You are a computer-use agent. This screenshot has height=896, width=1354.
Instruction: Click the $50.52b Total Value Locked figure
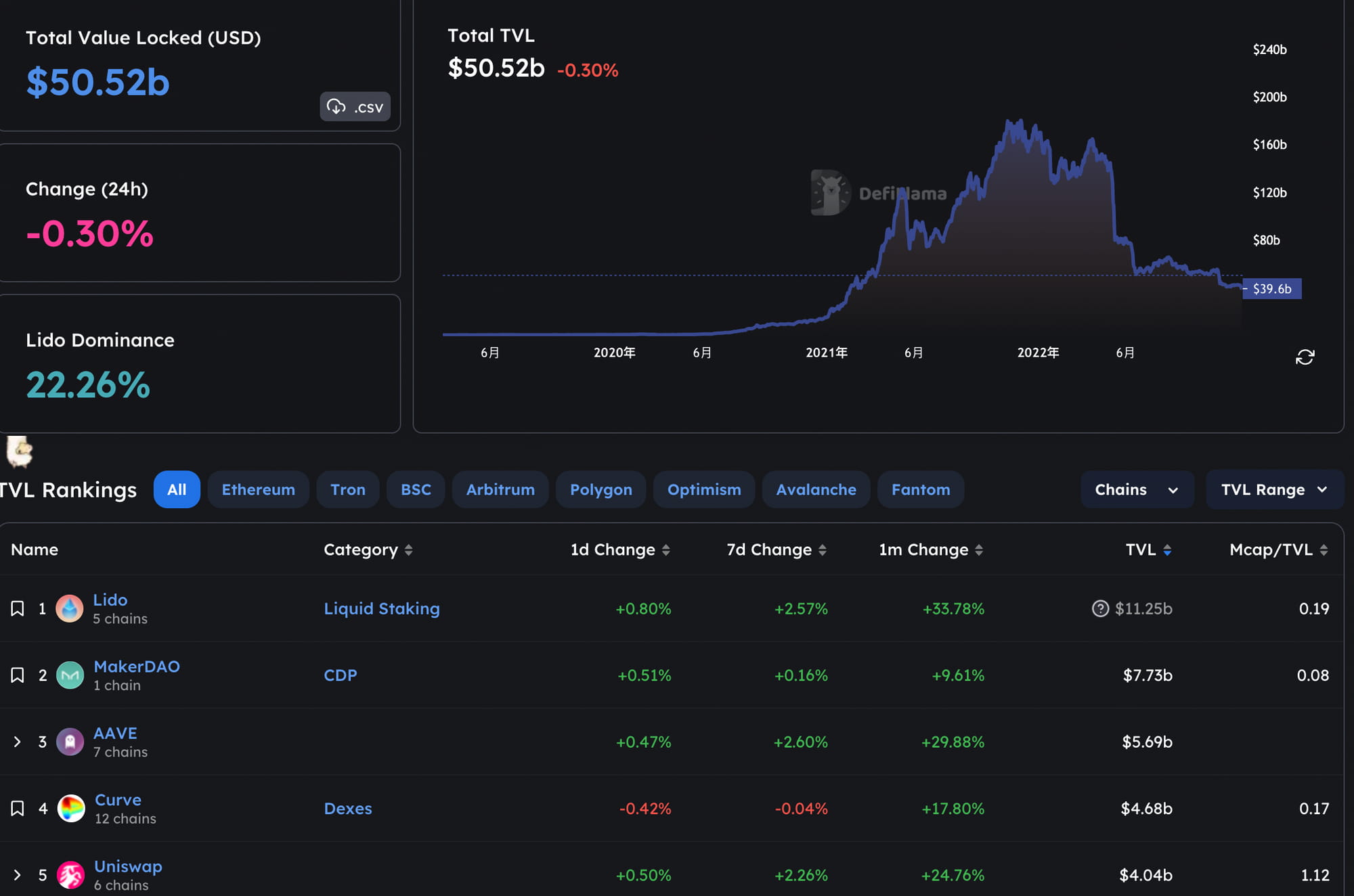(x=97, y=82)
